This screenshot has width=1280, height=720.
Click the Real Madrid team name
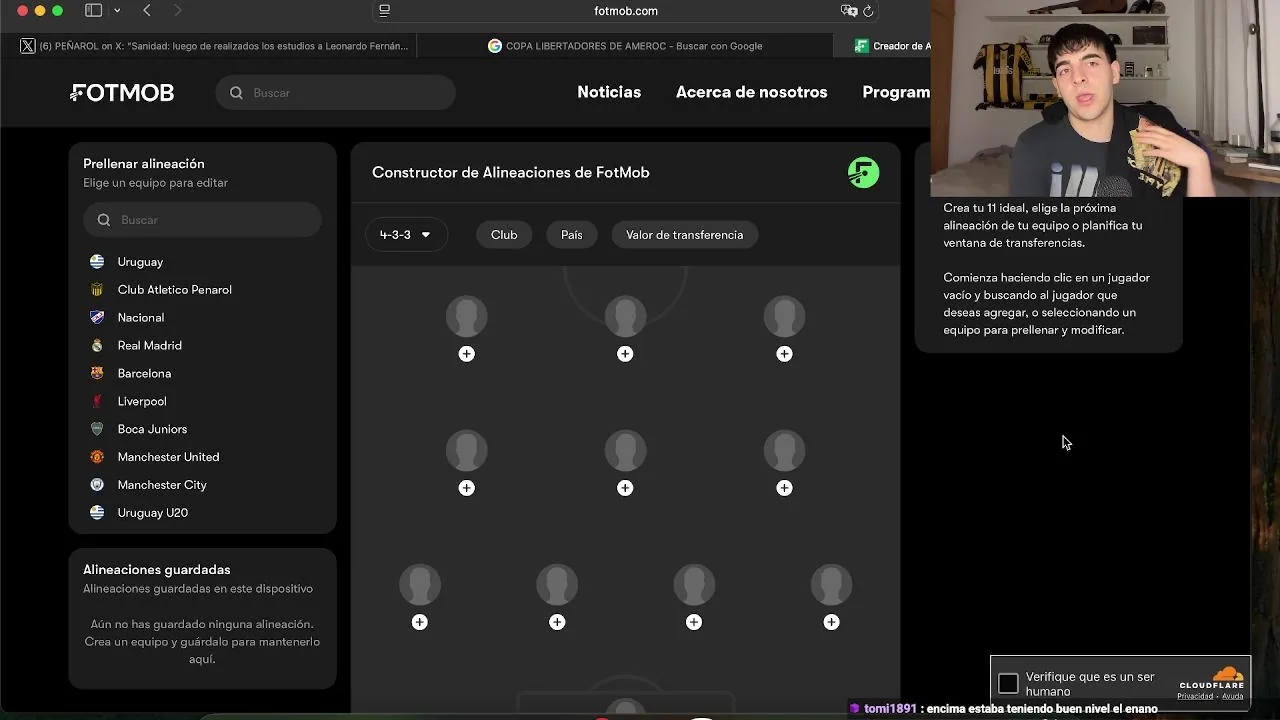(150, 346)
